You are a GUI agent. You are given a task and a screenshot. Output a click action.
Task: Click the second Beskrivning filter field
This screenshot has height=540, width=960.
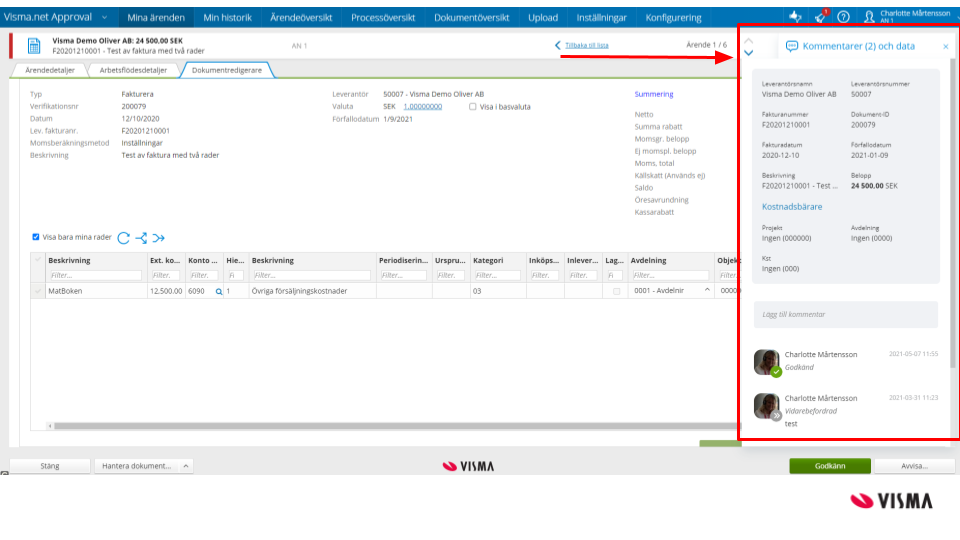pyautogui.click(x=311, y=276)
